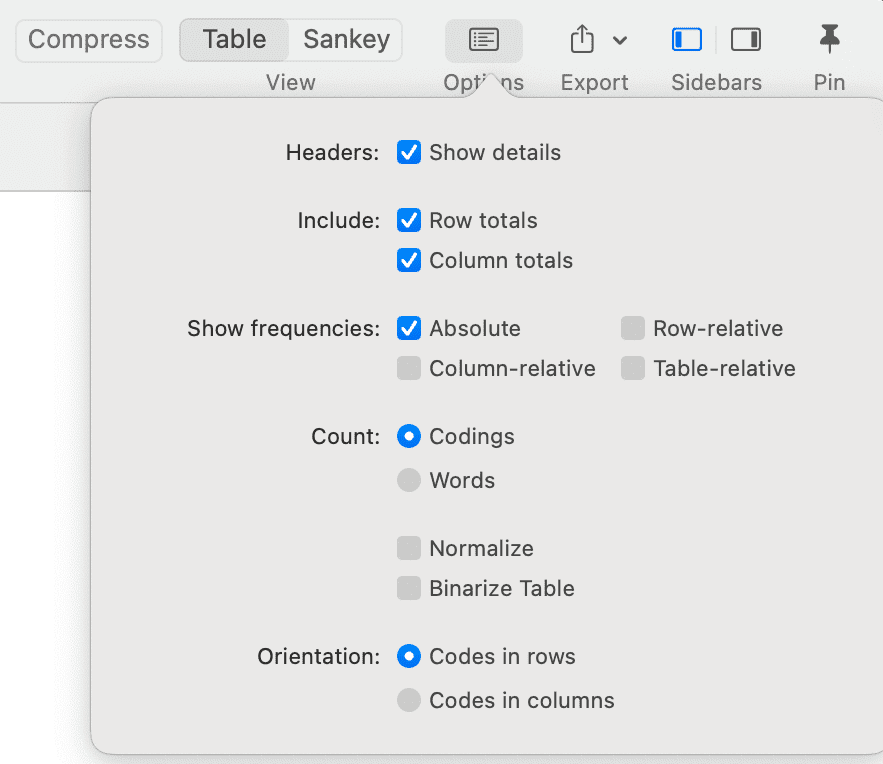883x764 pixels.
Task: Select Codes in columns orientation
Action: tap(409, 700)
